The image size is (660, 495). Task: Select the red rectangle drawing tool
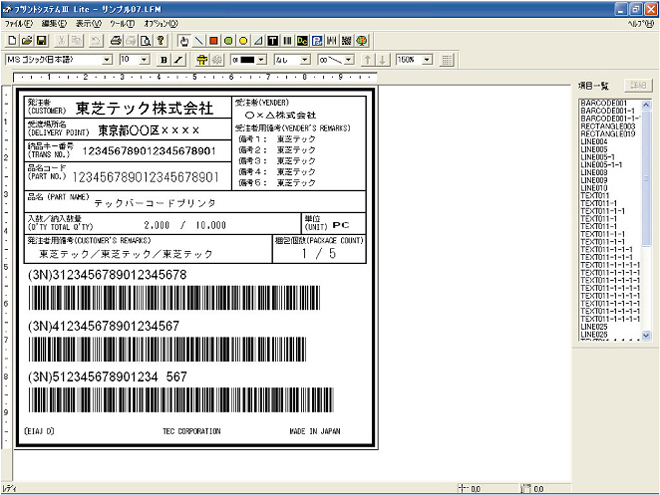(213, 41)
